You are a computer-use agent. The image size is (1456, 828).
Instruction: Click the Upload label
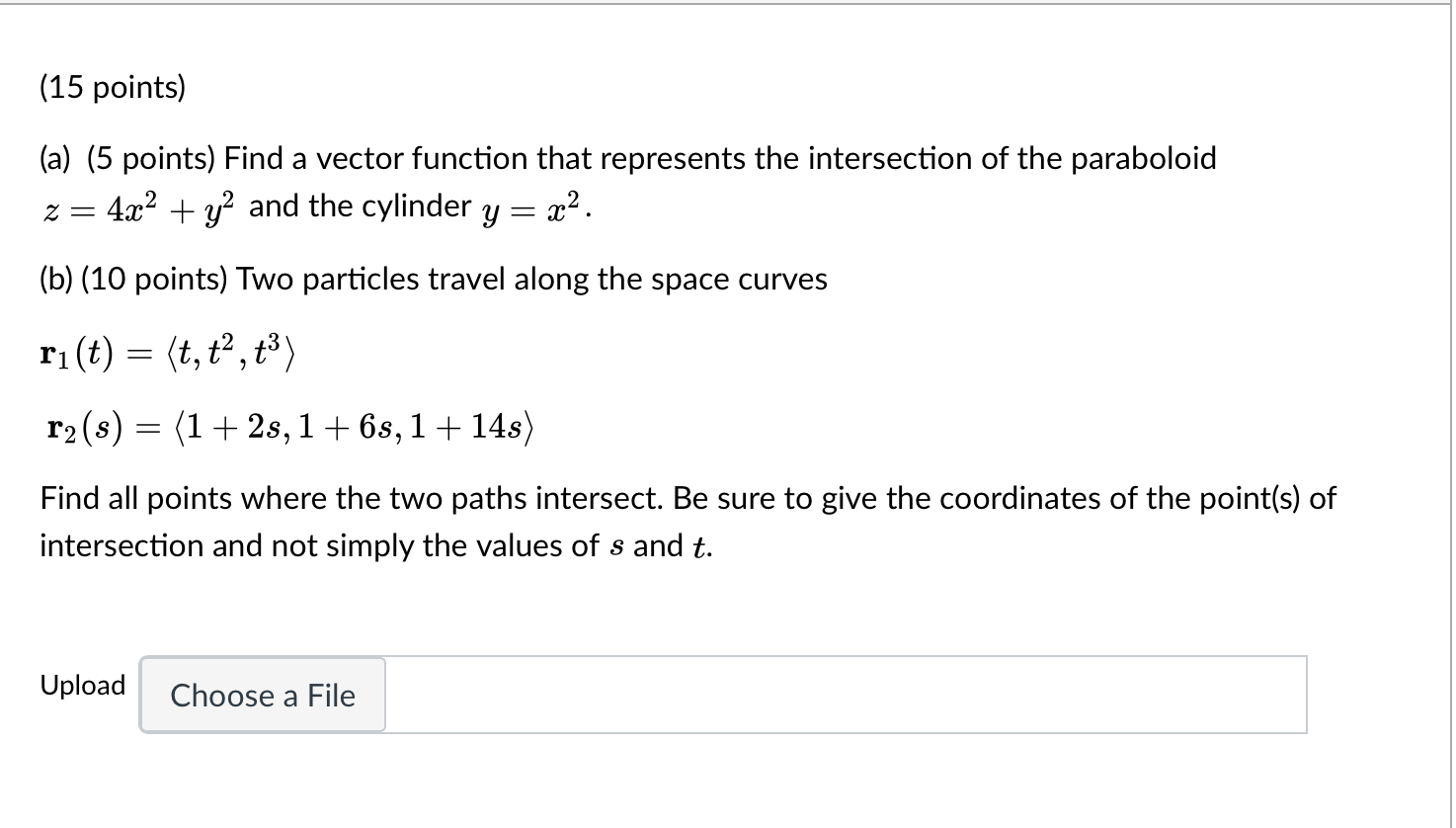pyautogui.click(x=82, y=685)
